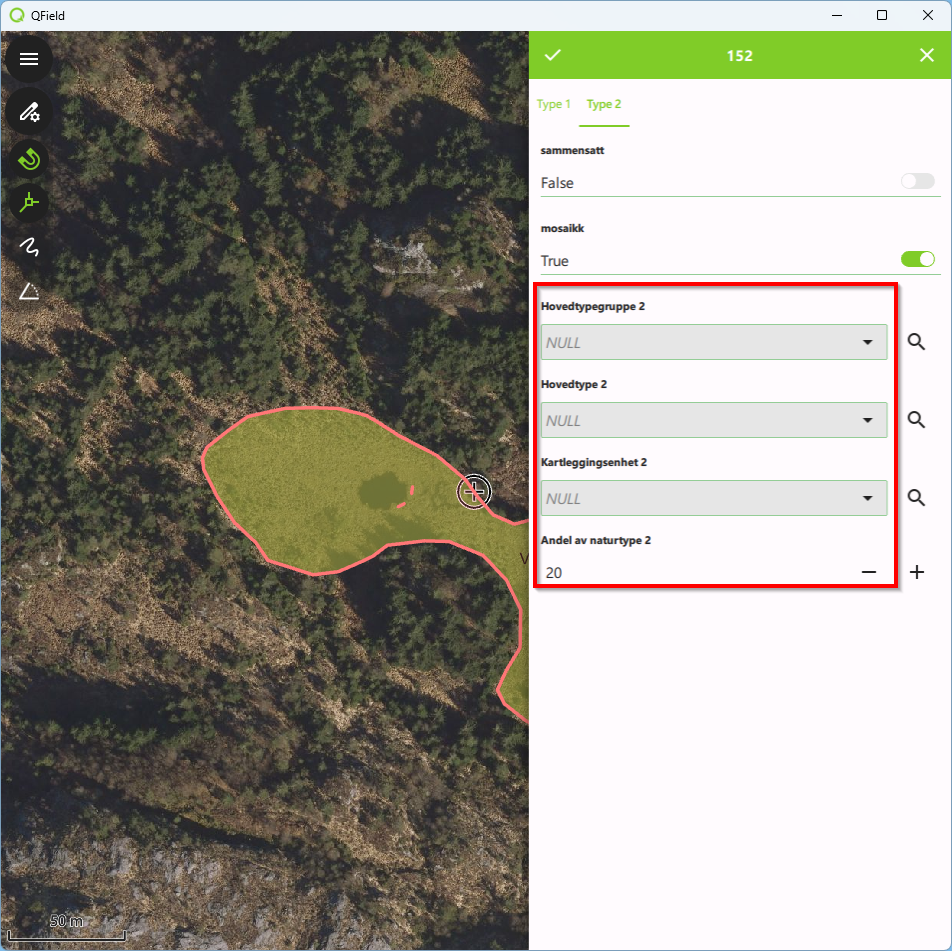
Task: Turn off the mosaikk switch
Action: pos(917,260)
